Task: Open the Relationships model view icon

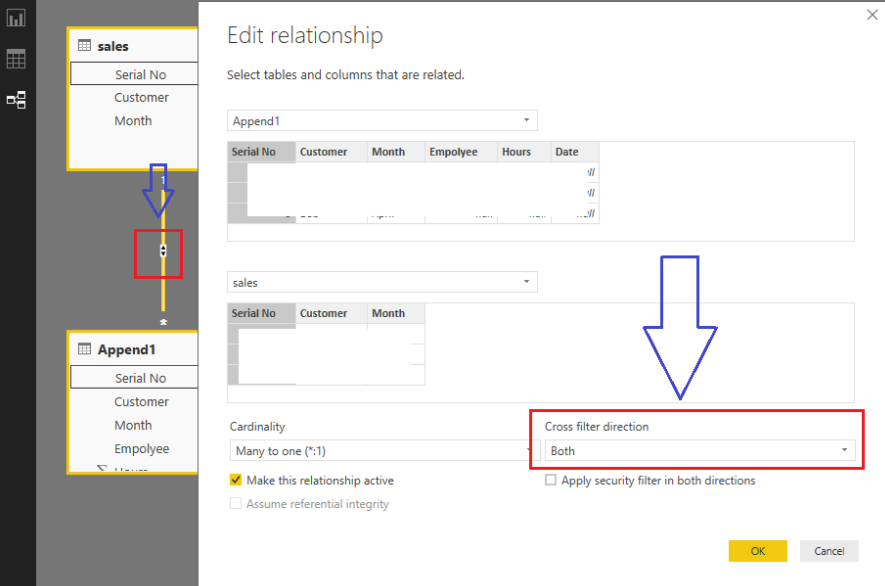Action: click(16, 99)
